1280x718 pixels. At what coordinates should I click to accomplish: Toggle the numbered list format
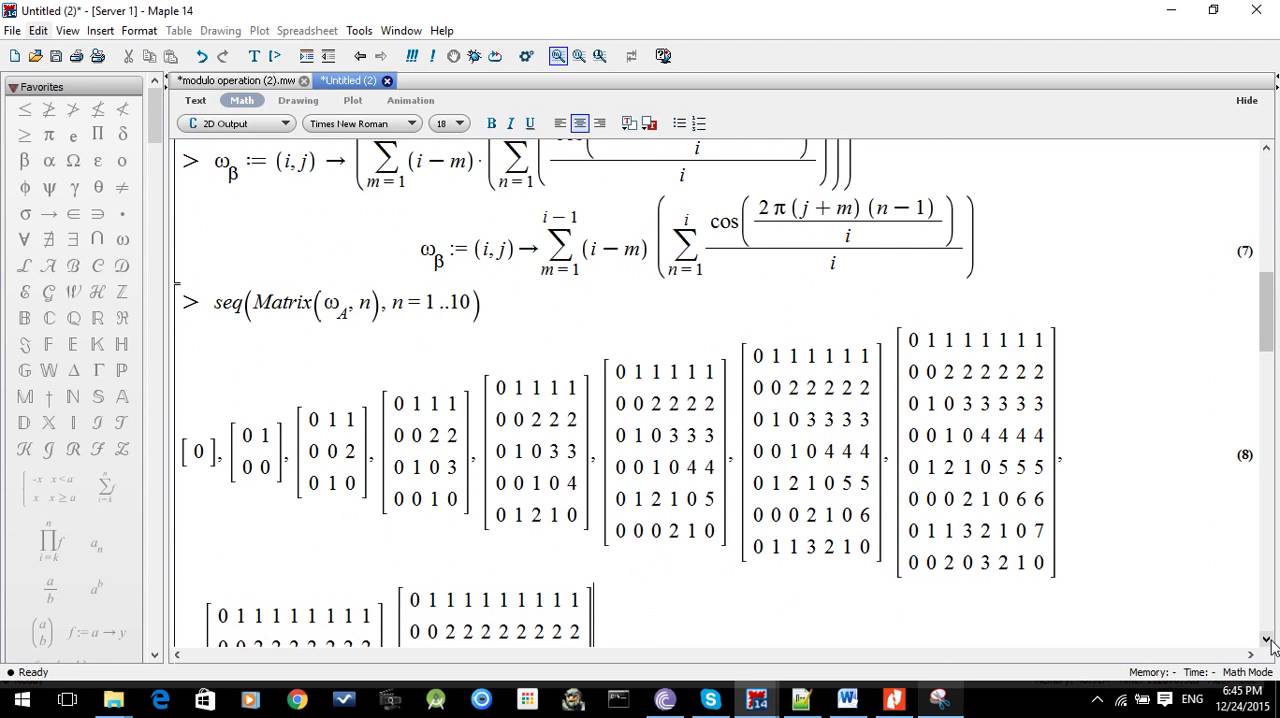pos(699,124)
